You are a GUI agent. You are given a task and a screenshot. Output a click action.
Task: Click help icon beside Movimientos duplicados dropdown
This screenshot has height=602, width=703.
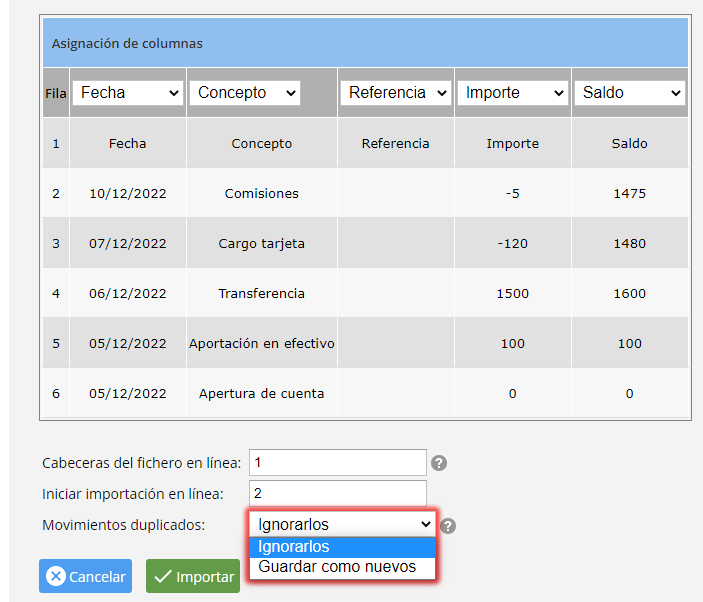pos(449,526)
